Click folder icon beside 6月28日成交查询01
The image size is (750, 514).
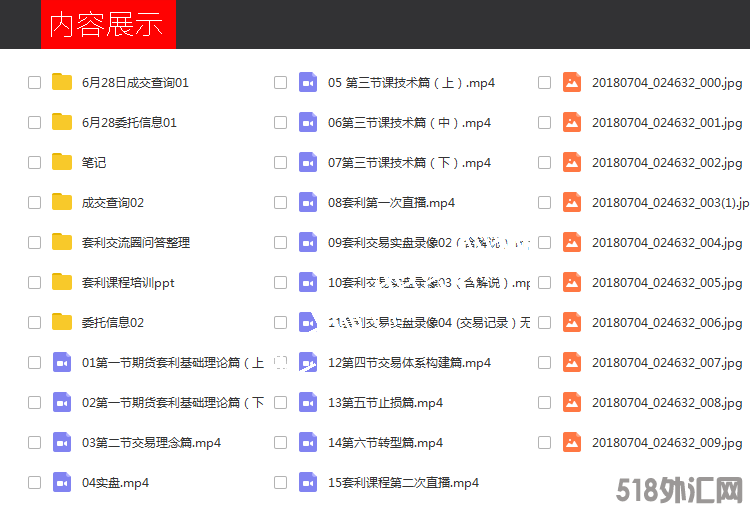tap(62, 82)
